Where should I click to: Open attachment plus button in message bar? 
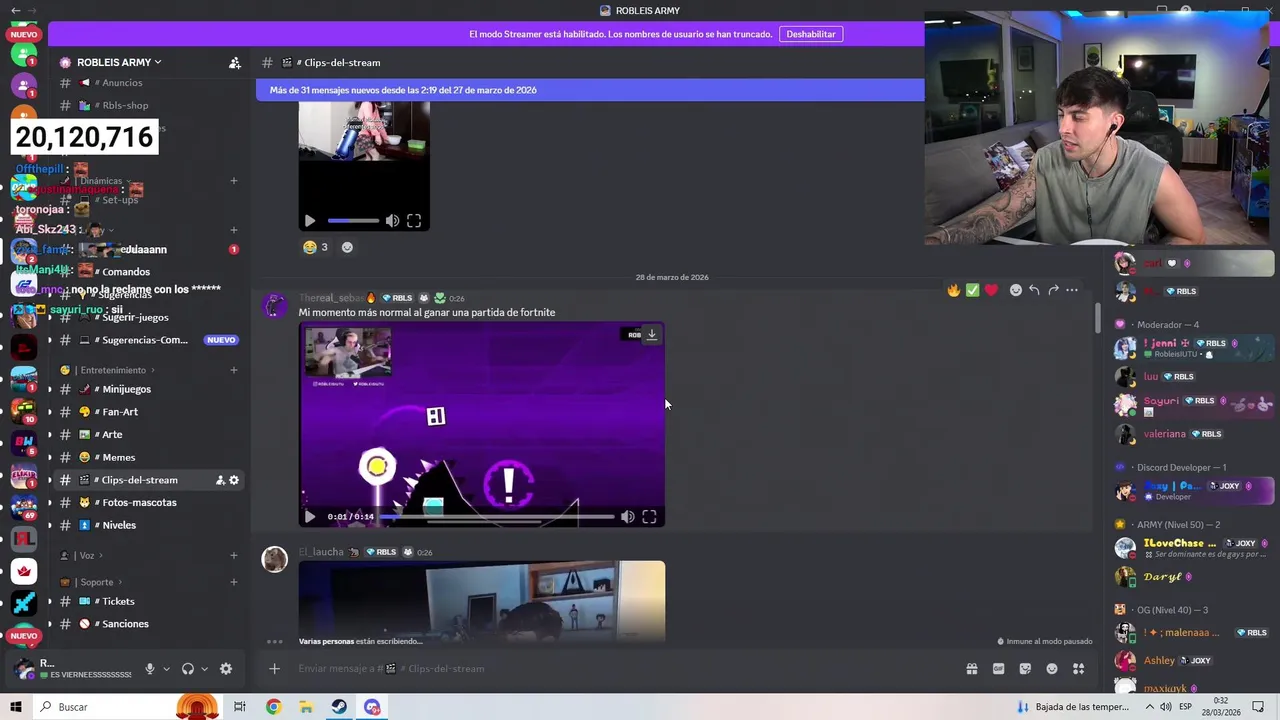coord(274,669)
